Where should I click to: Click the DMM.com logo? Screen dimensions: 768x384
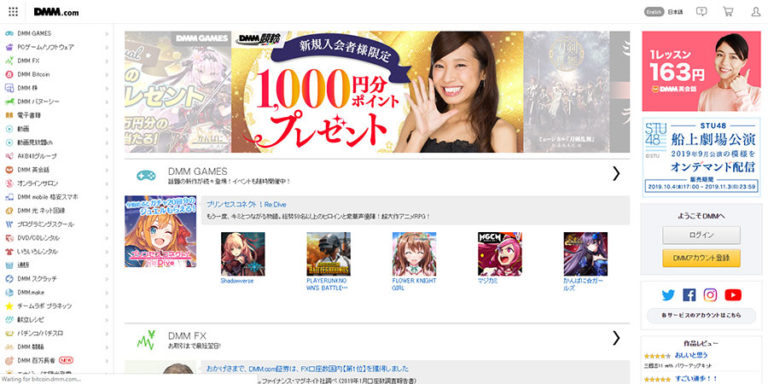click(56, 12)
